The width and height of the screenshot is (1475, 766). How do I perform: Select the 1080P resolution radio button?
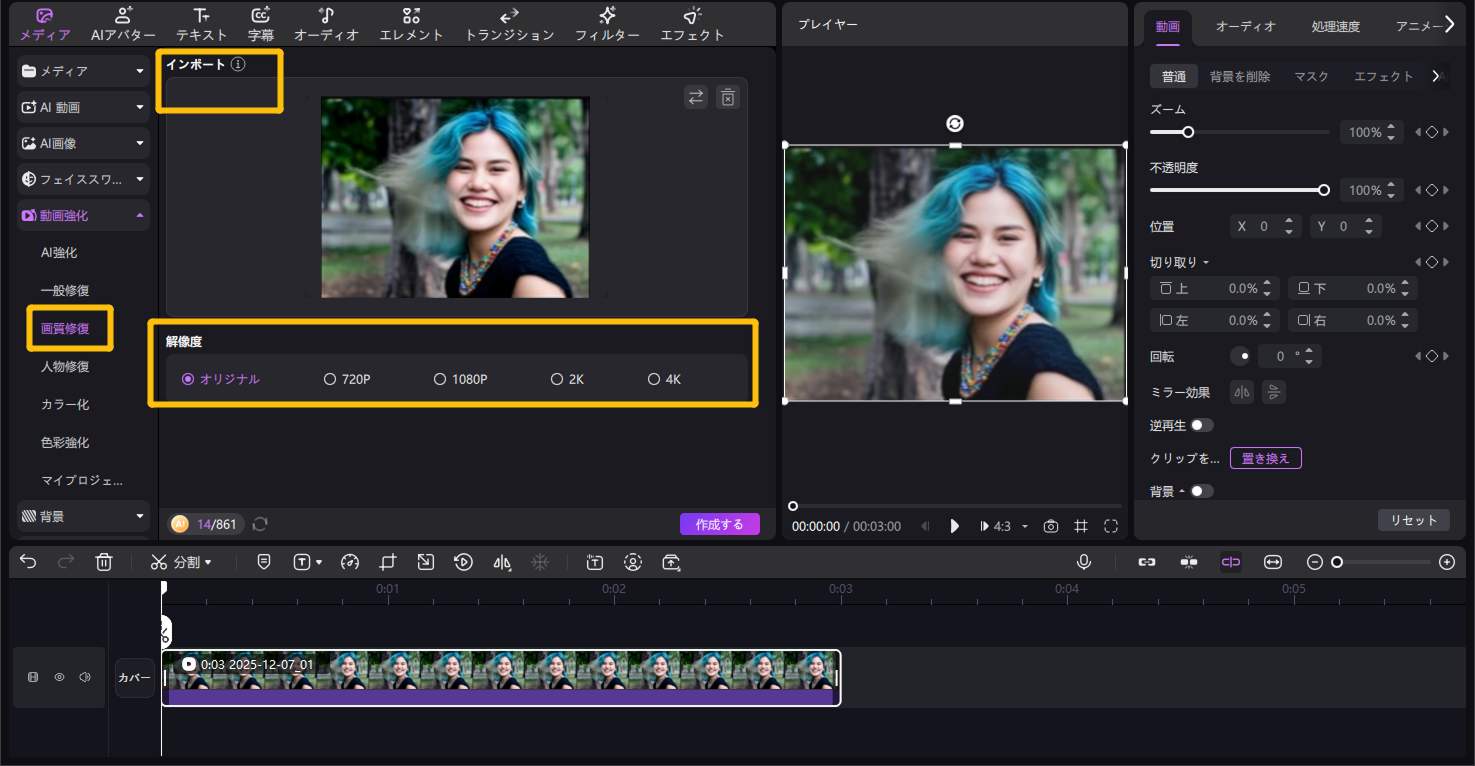(440, 379)
